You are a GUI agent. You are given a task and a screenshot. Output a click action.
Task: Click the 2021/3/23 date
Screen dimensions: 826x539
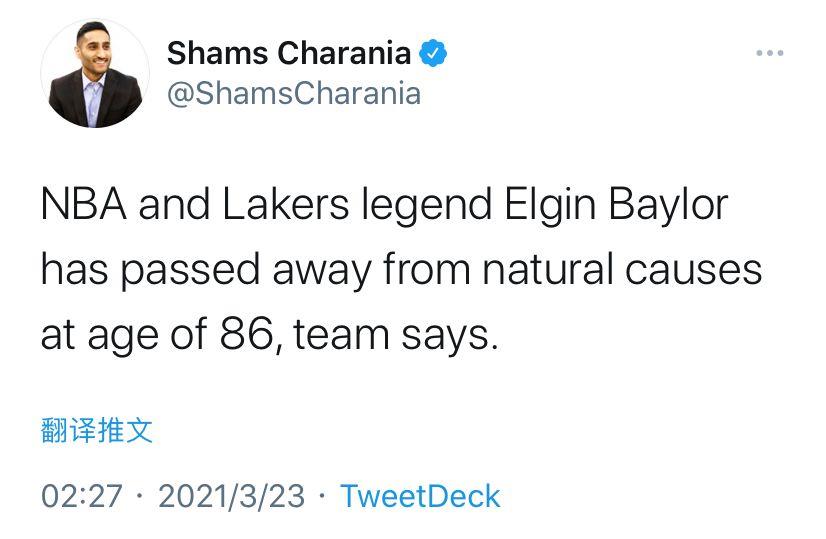[x=231, y=496]
